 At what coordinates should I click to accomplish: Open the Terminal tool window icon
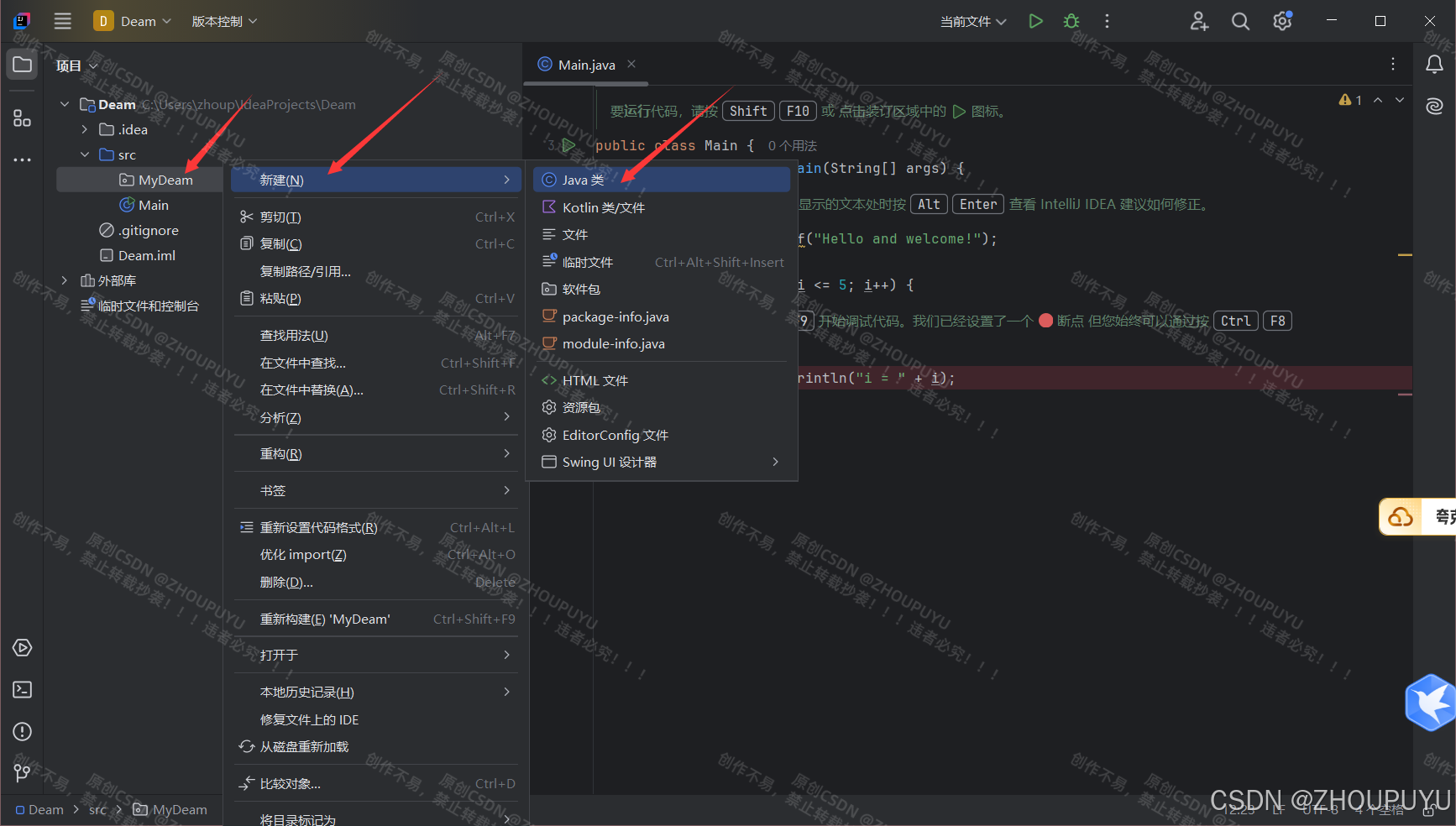pyautogui.click(x=23, y=690)
